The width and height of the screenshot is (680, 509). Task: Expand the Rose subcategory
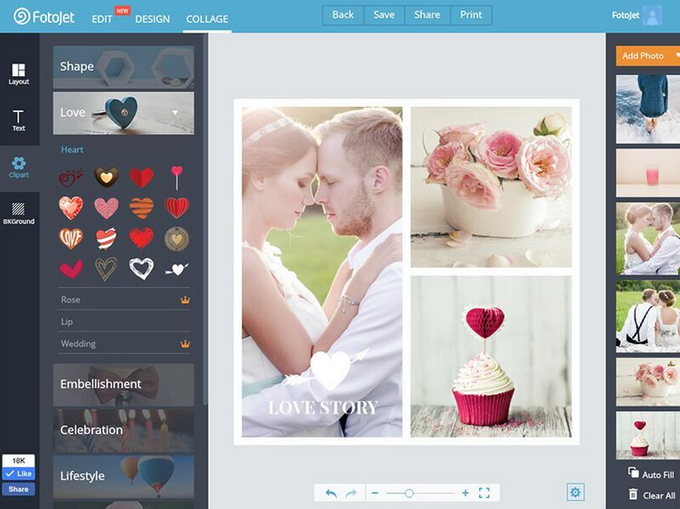pos(124,300)
